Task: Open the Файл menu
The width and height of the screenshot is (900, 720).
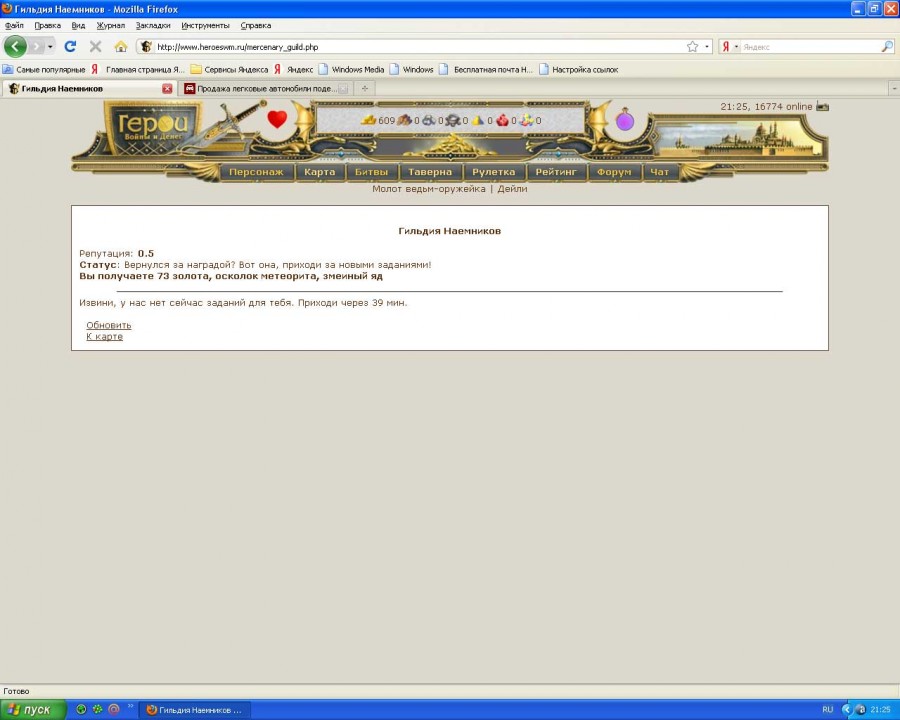Action: (x=14, y=25)
